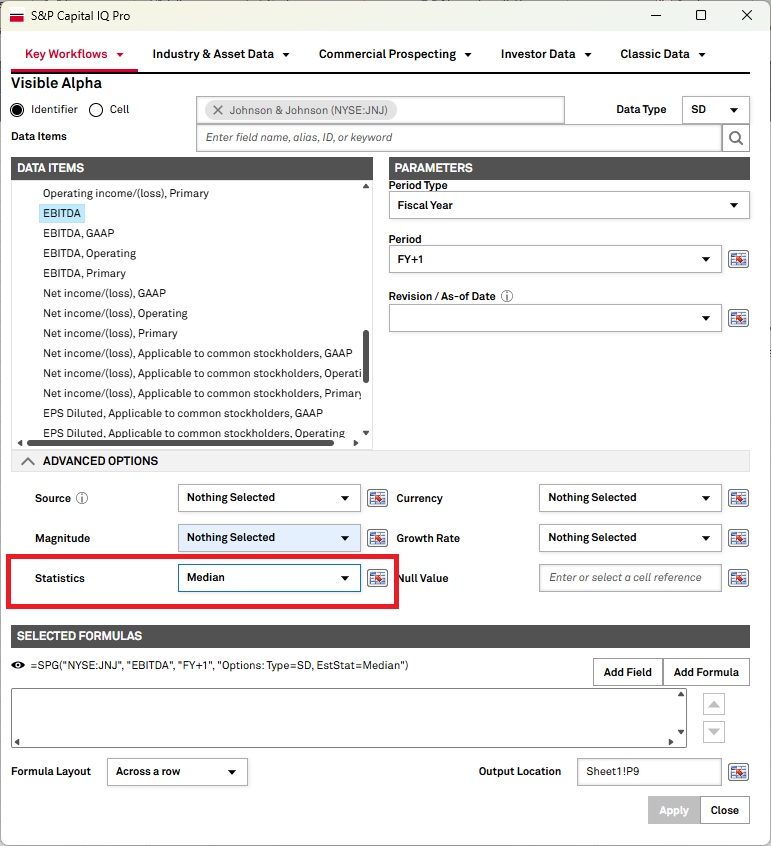
Task: Select 'EPS Diluted, Applicable to common stockholders, GAAP'
Action: (183, 413)
